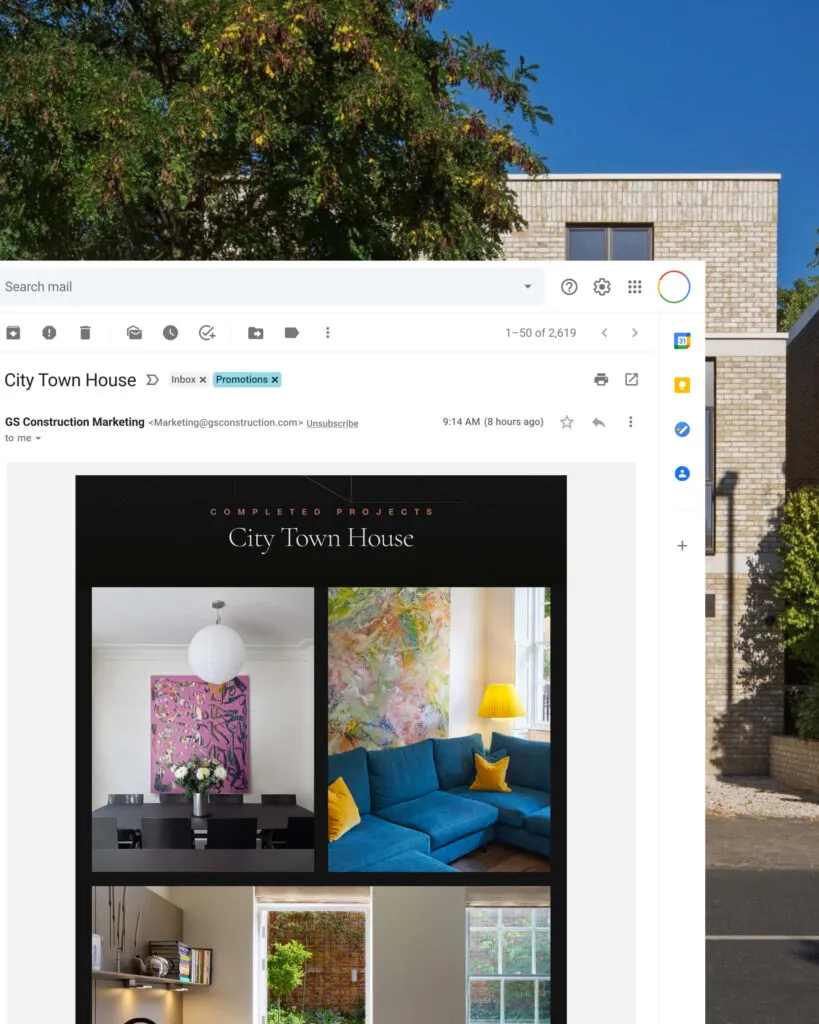Click the Unsubscribe link
This screenshot has width=819, height=1024.
332,424
